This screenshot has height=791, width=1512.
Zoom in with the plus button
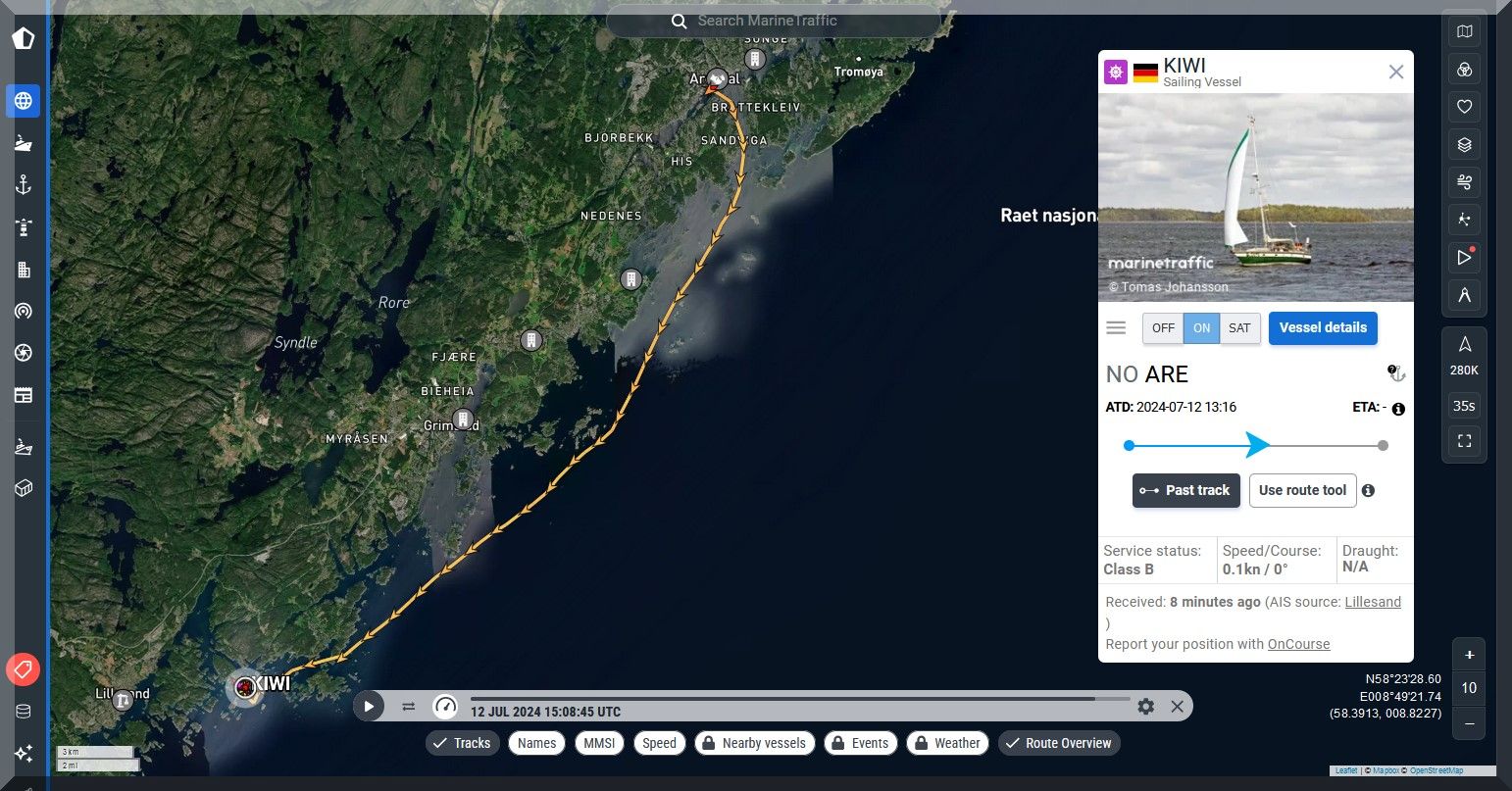(1469, 655)
